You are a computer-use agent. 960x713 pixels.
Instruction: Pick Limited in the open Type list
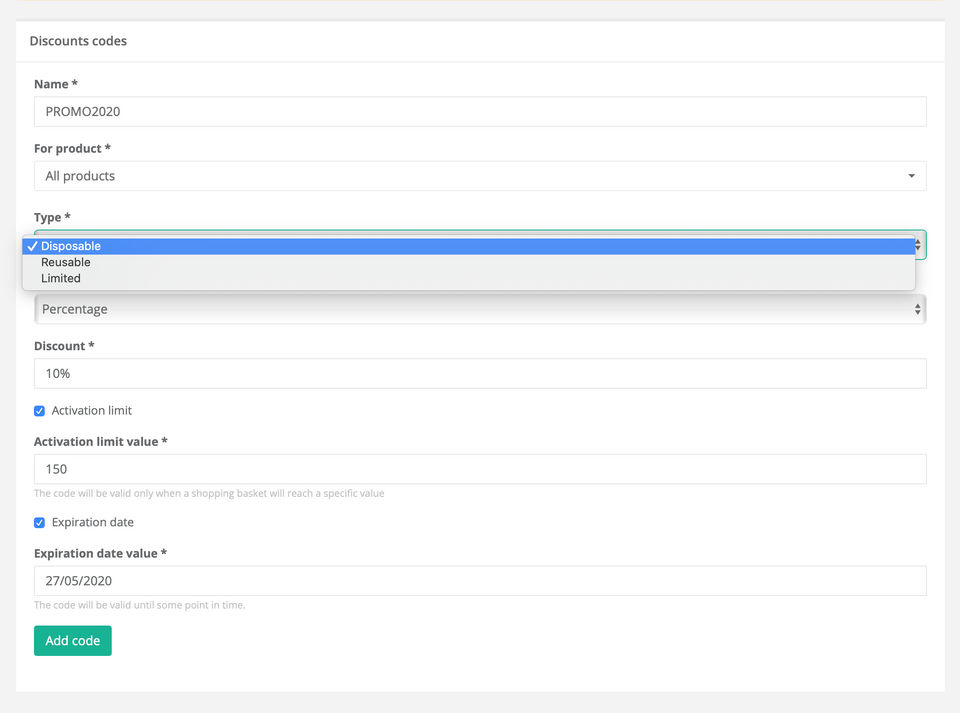pos(61,278)
